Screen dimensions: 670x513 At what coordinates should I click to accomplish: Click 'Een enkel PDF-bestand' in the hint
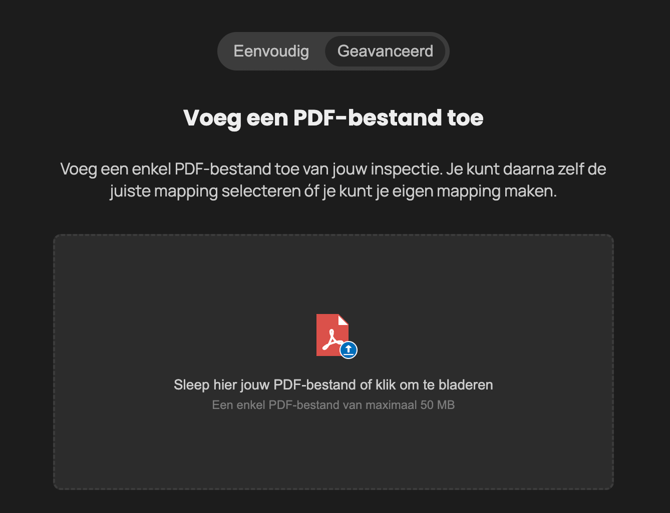tap(275, 405)
